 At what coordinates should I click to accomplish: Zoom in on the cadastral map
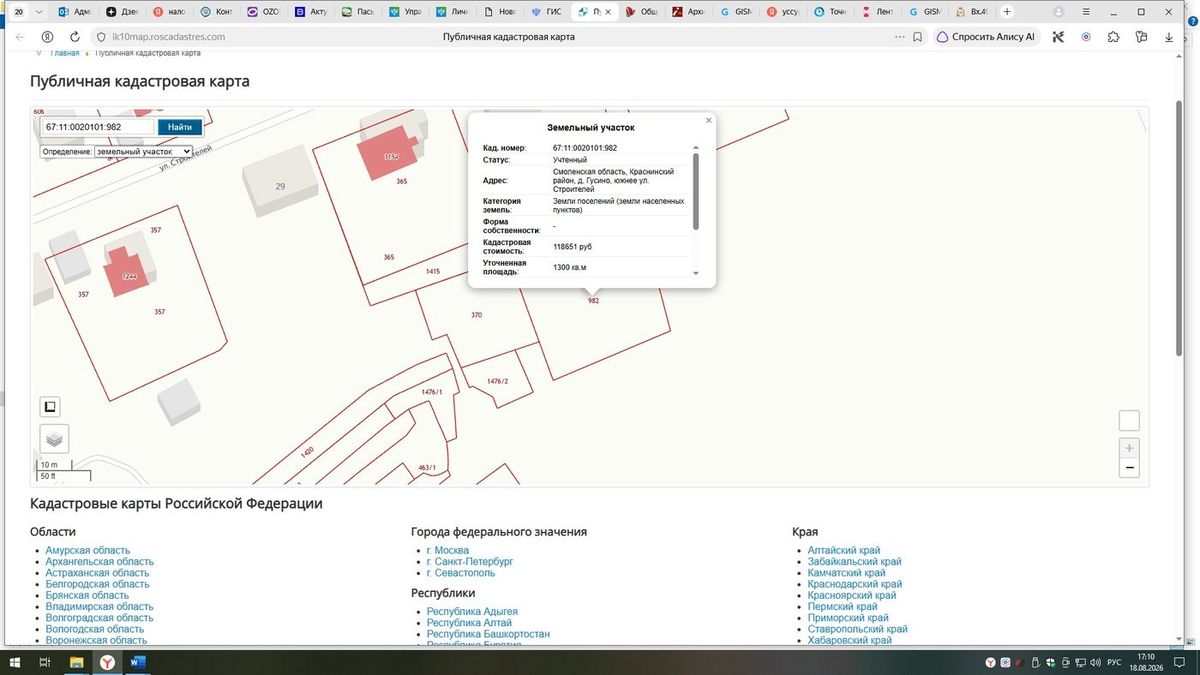click(1129, 448)
